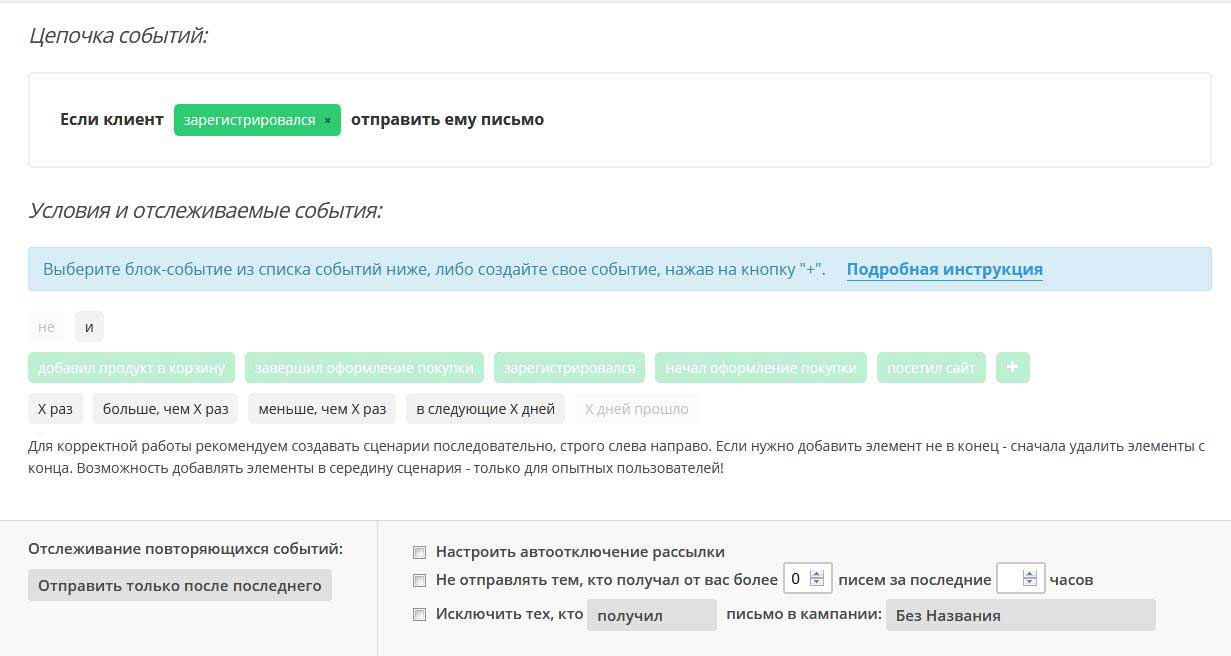Open the 'получил' dropdown
Image resolution: width=1231 pixels, height=656 pixels.
(x=651, y=615)
